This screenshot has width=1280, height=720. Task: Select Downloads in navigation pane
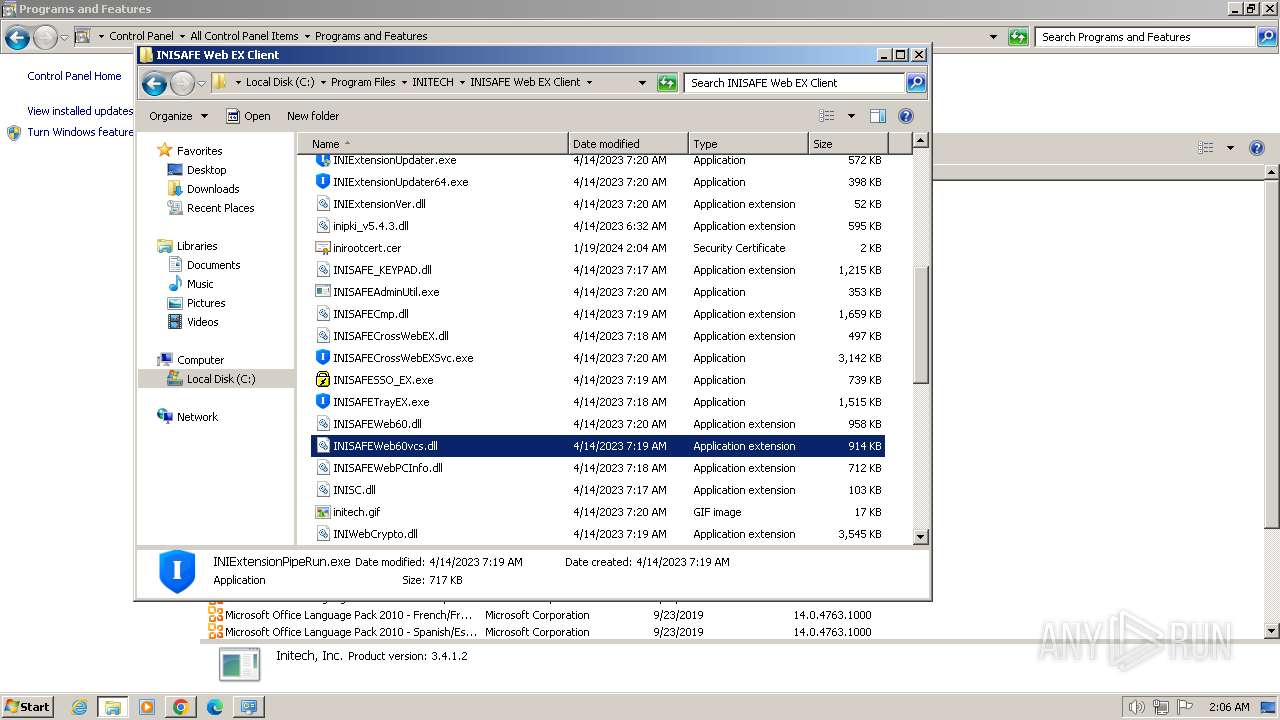(213, 189)
